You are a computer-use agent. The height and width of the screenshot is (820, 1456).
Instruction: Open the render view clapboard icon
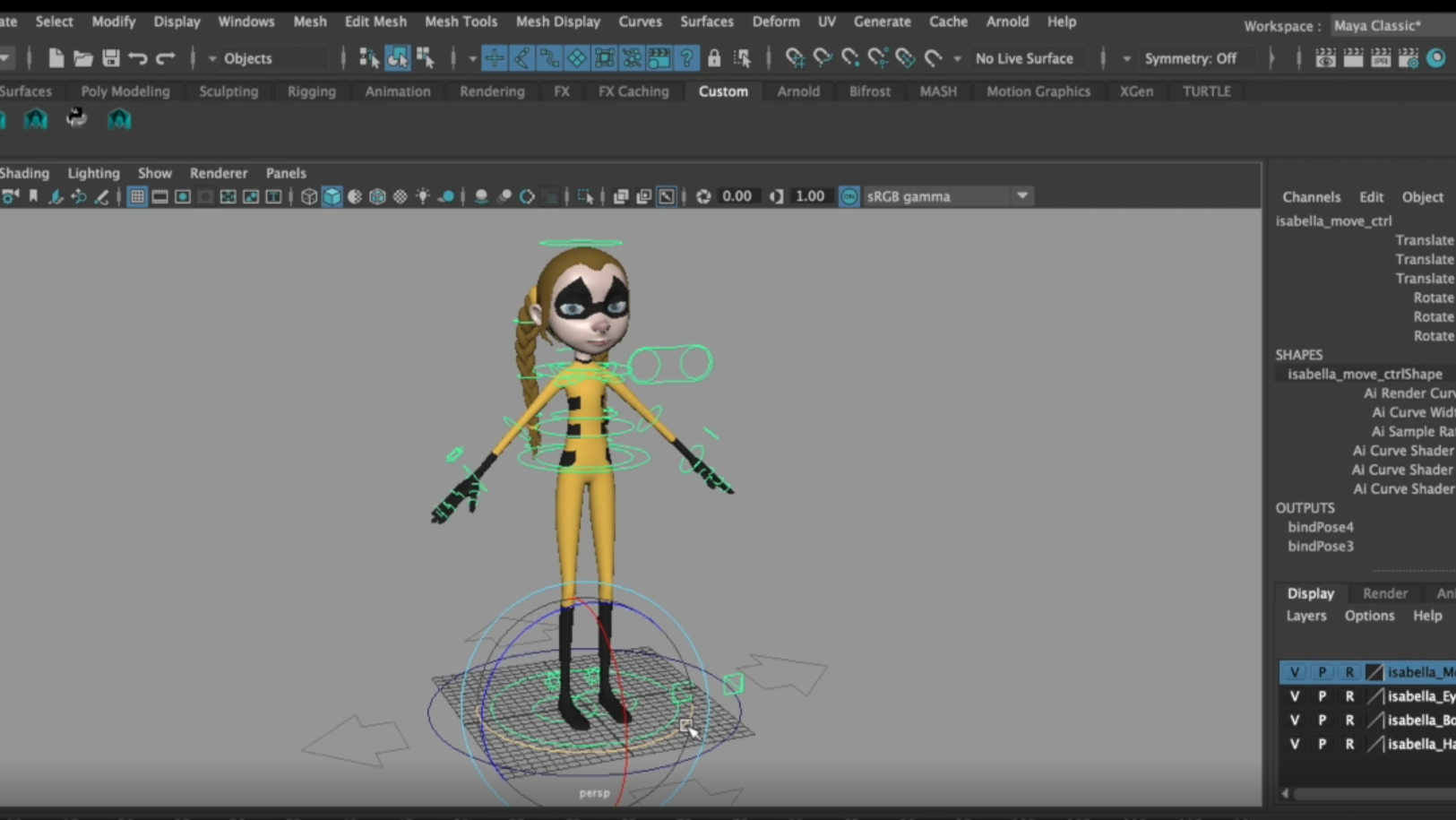point(1325,58)
